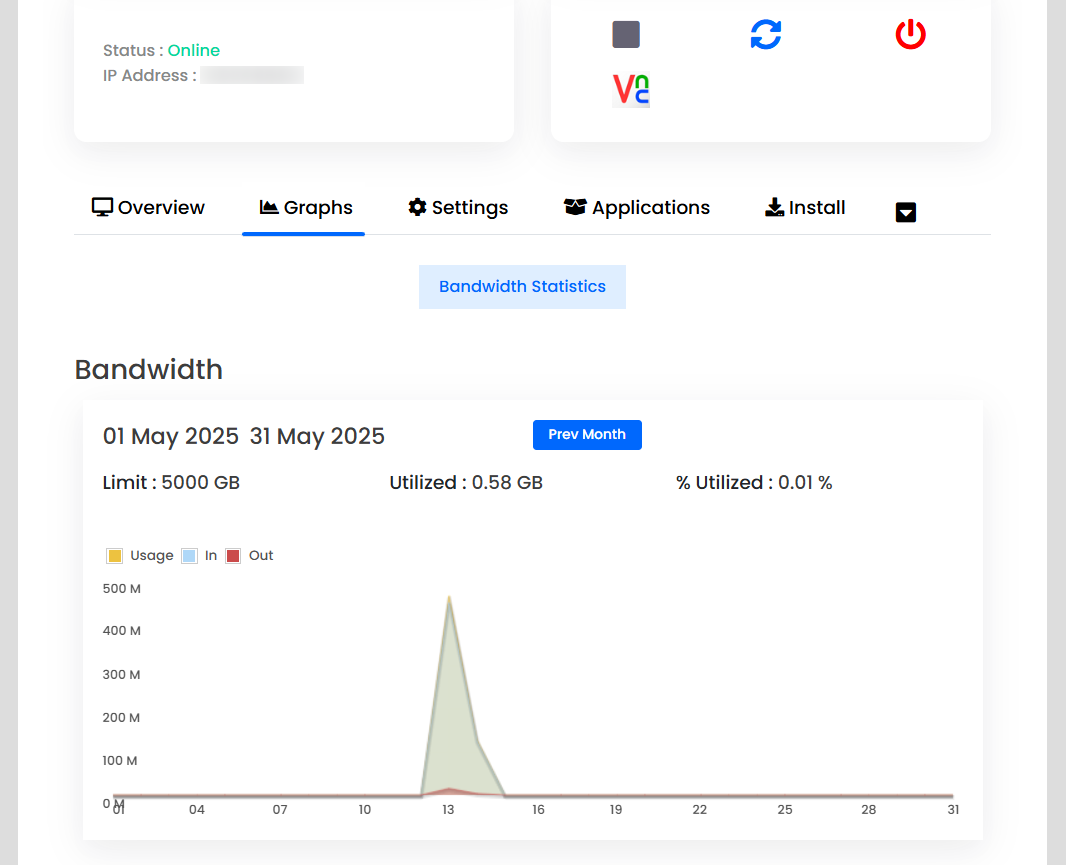
Task: Click the blurred IP Address value
Action: 252,75
